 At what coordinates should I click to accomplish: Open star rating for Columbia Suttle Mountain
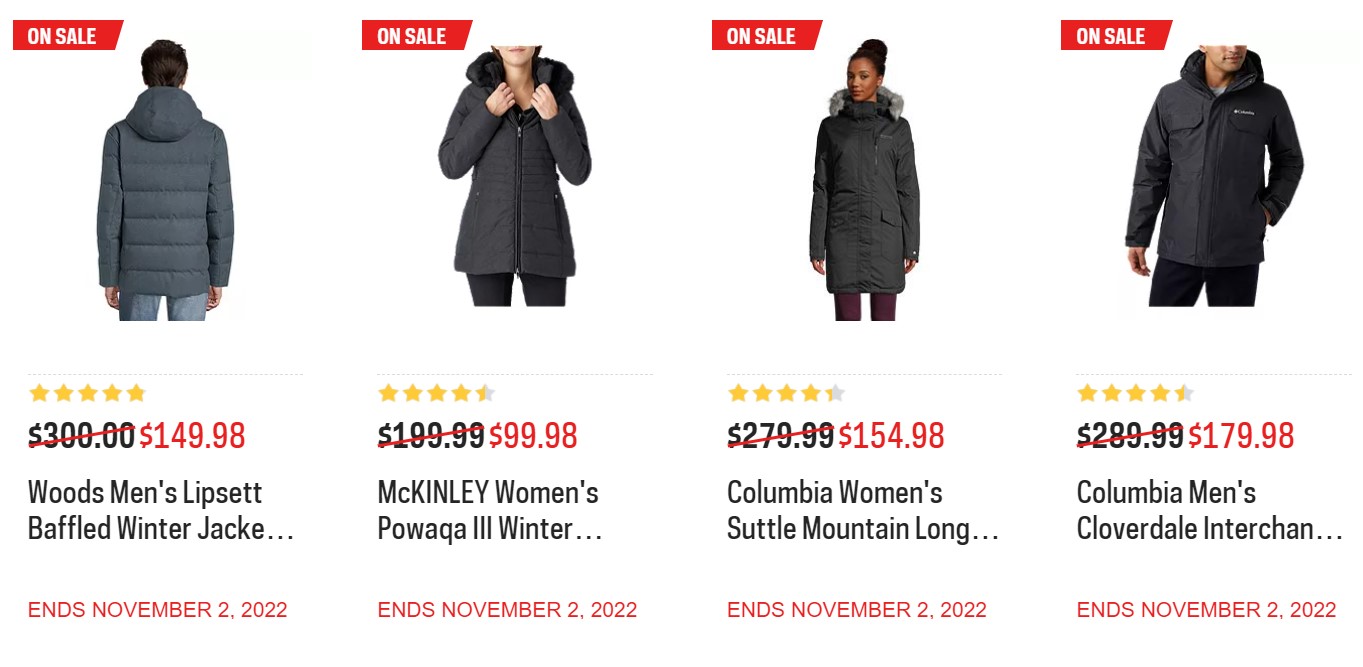tap(786, 393)
